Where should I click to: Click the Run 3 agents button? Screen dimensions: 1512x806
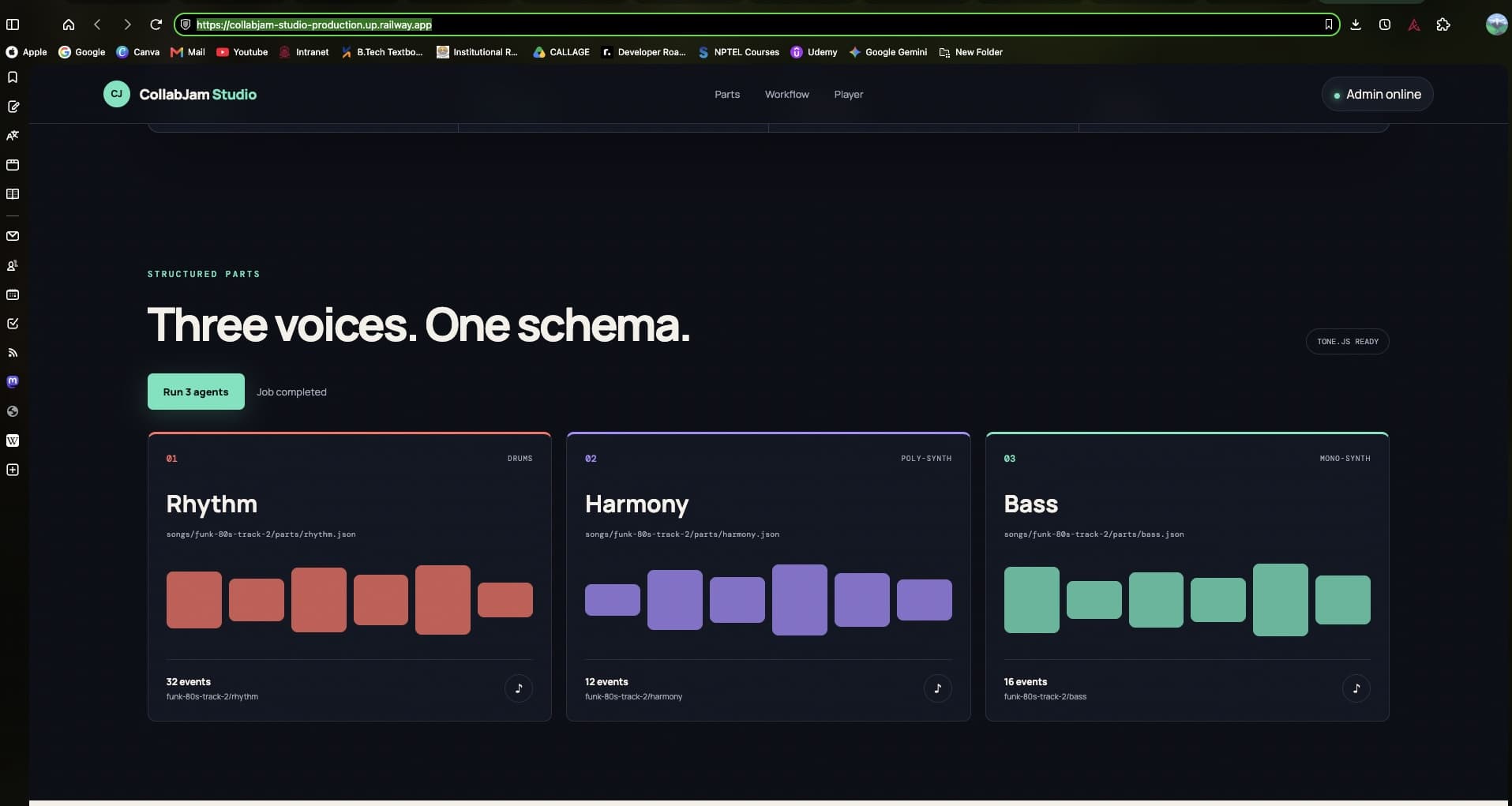(x=196, y=392)
